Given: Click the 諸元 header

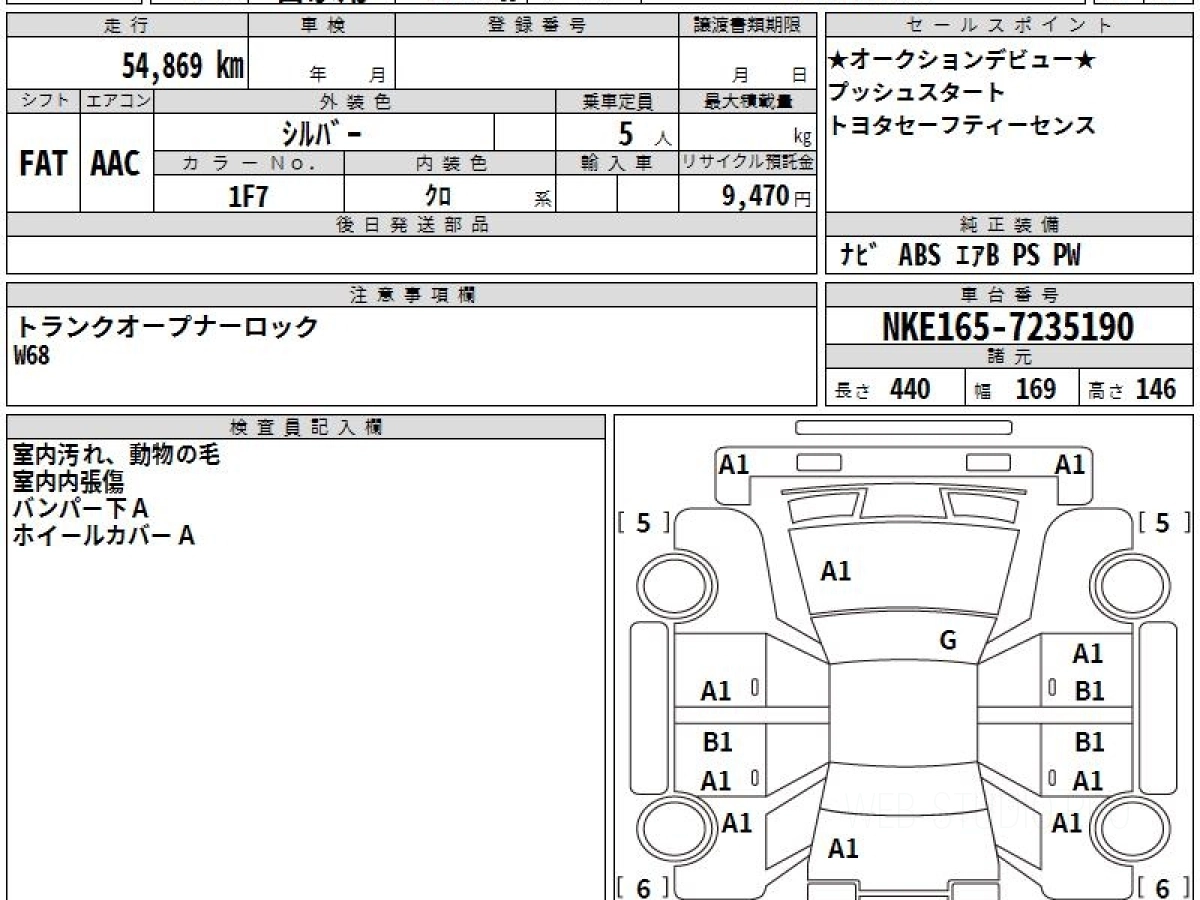Looking at the screenshot, I should point(1010,357).
